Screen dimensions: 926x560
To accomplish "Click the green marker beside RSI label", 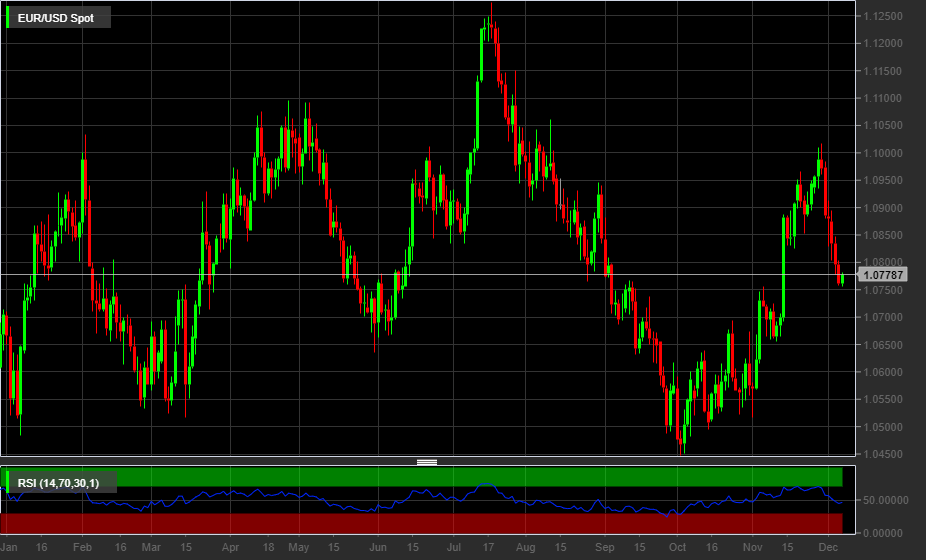I will (9, 484).
